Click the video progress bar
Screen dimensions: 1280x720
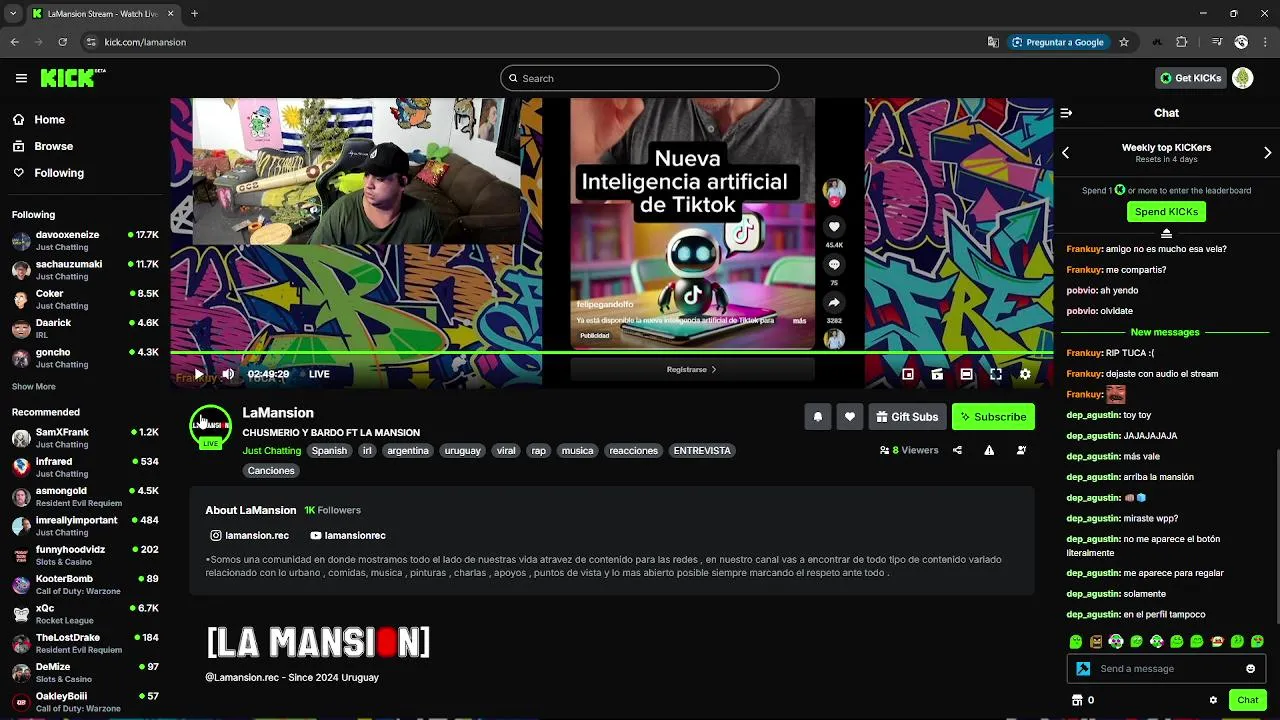click(x=611, y=353)
